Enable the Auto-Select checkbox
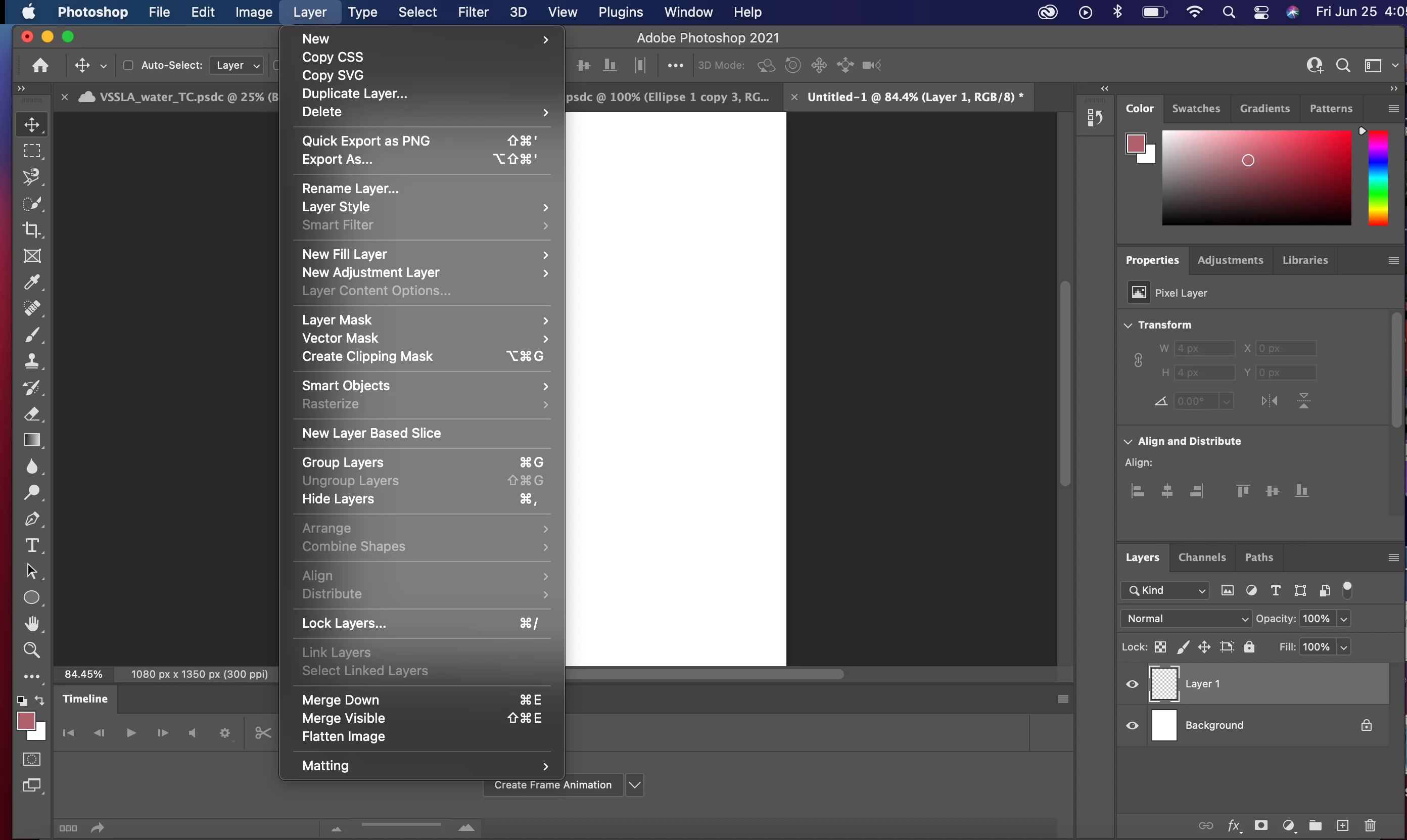Screen dimensions: 1407x840 coord(128,65)
